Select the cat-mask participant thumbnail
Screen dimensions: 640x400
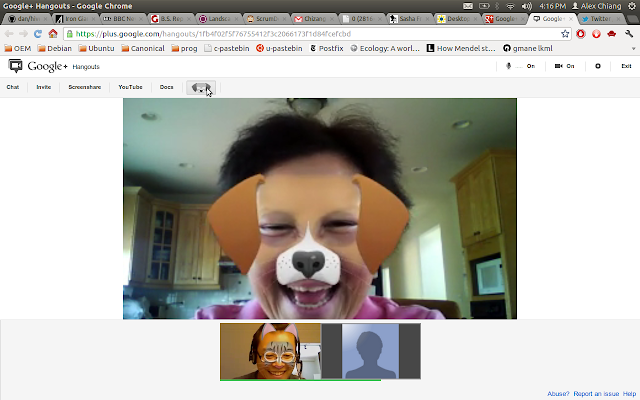[270, 351]
